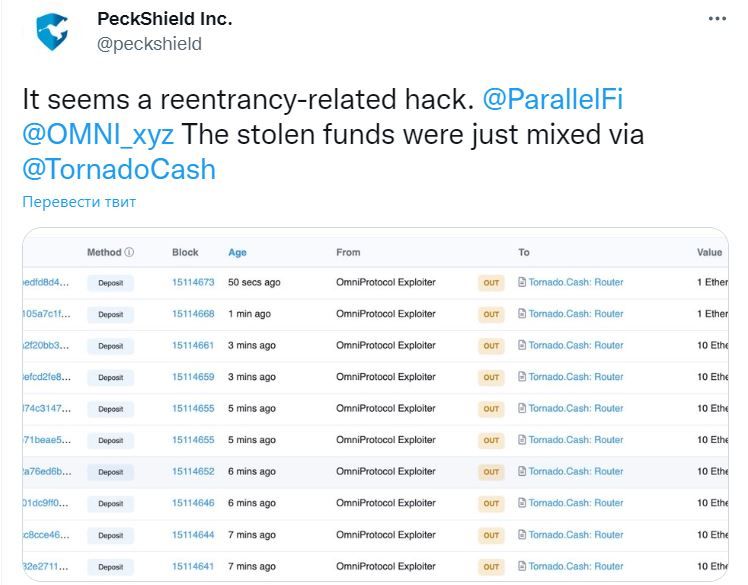The image size is (748, 585).
Task: Click the OUT badge in block 15114652 row
Action: 491,471
